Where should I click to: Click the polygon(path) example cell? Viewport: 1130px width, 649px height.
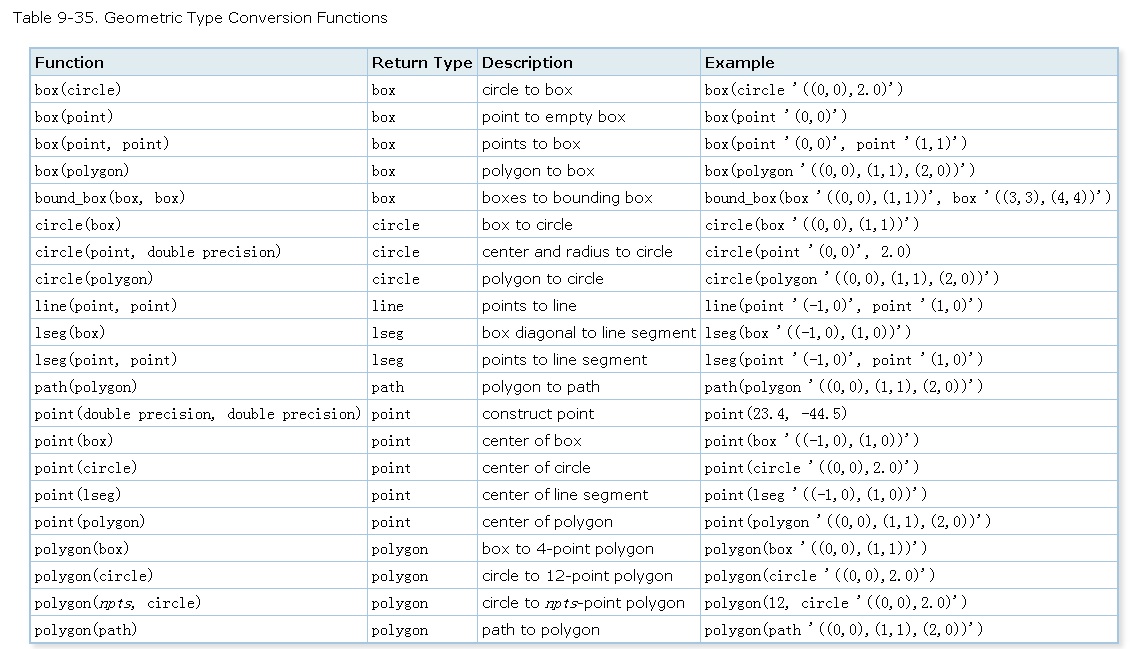[843, 630]
